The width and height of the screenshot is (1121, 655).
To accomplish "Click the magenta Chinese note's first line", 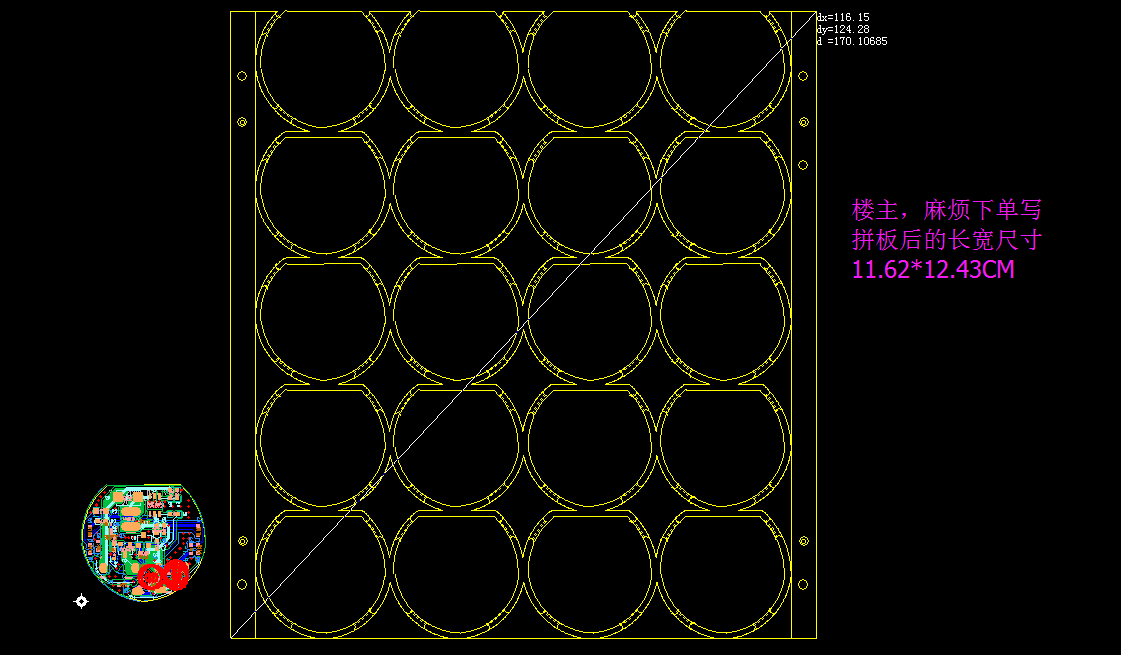I will [x=946, y=210].
